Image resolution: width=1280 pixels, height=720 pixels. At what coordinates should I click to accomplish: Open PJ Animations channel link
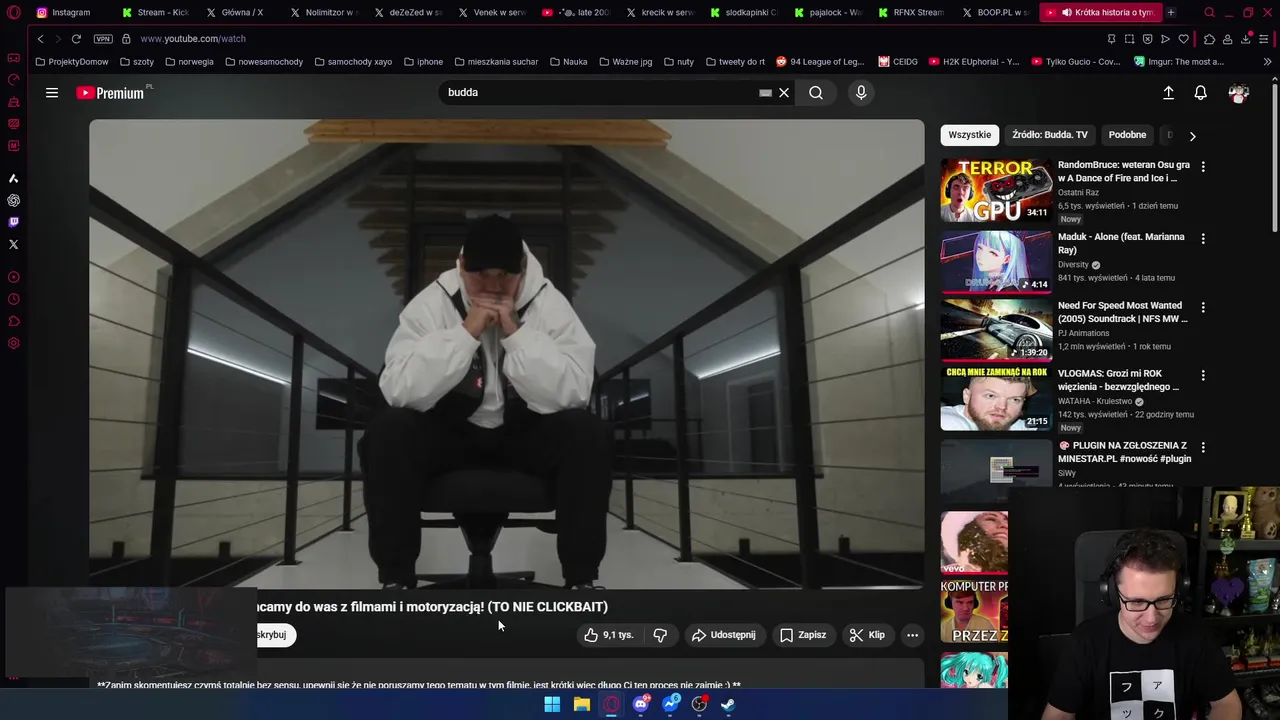pyautogui.click(x=1083, y=333)
